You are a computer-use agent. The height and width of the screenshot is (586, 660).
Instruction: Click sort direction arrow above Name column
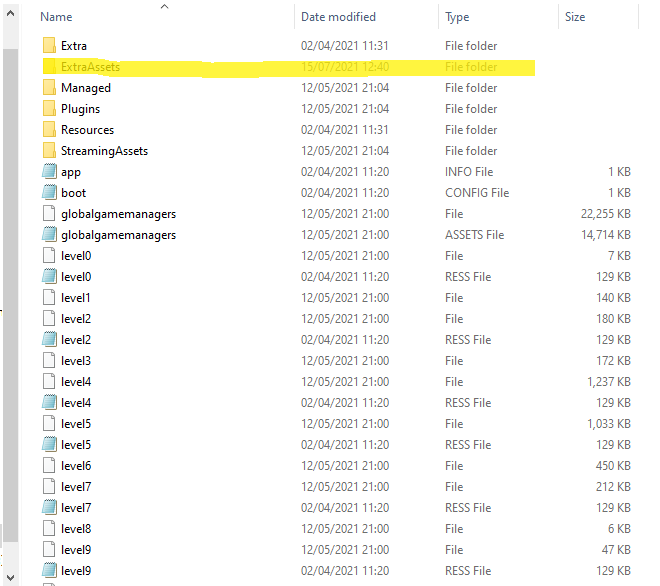tap(165, 6)
